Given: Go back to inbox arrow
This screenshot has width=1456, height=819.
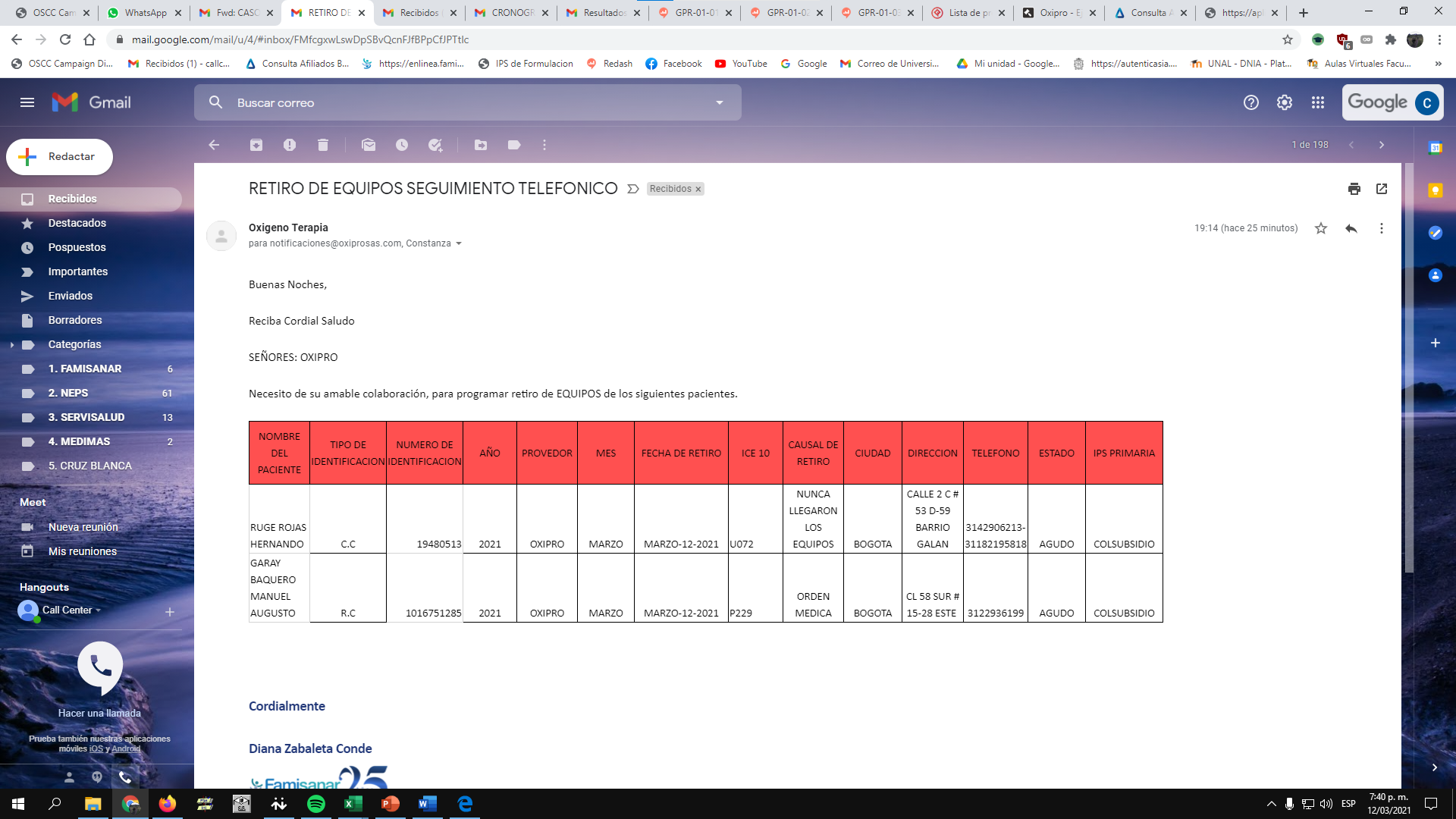Looking at the screenshot, I should click(214, 145).
